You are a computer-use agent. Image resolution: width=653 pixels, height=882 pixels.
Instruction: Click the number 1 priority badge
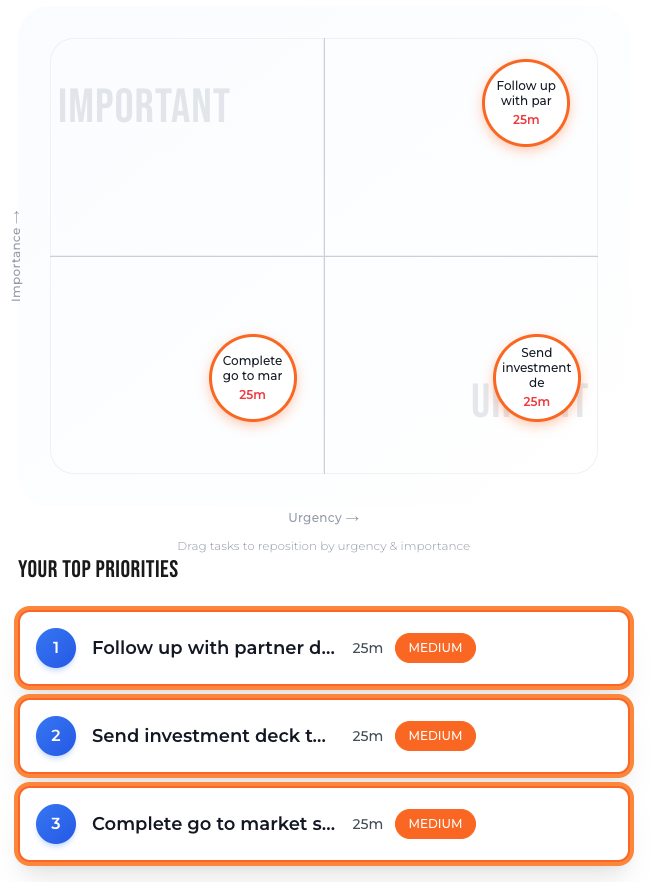[x=56, y=648]
